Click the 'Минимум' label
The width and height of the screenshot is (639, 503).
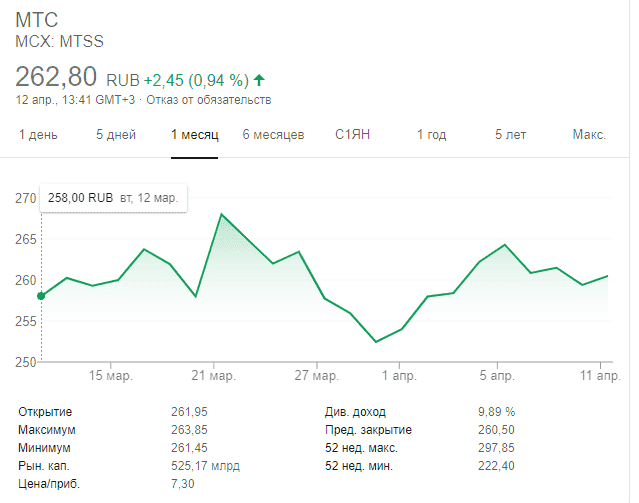(x=44, y=448)
